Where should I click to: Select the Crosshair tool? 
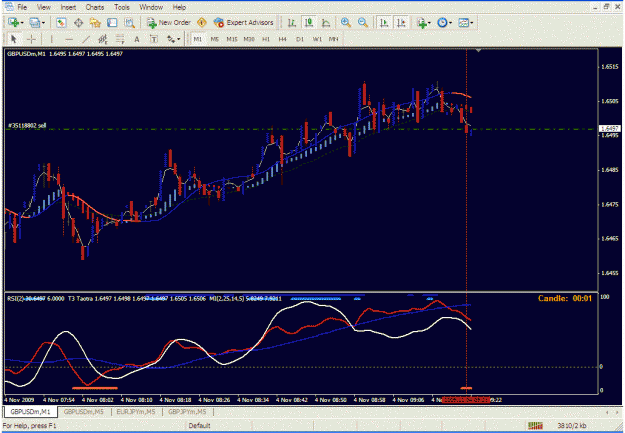[x=31, y=39]
